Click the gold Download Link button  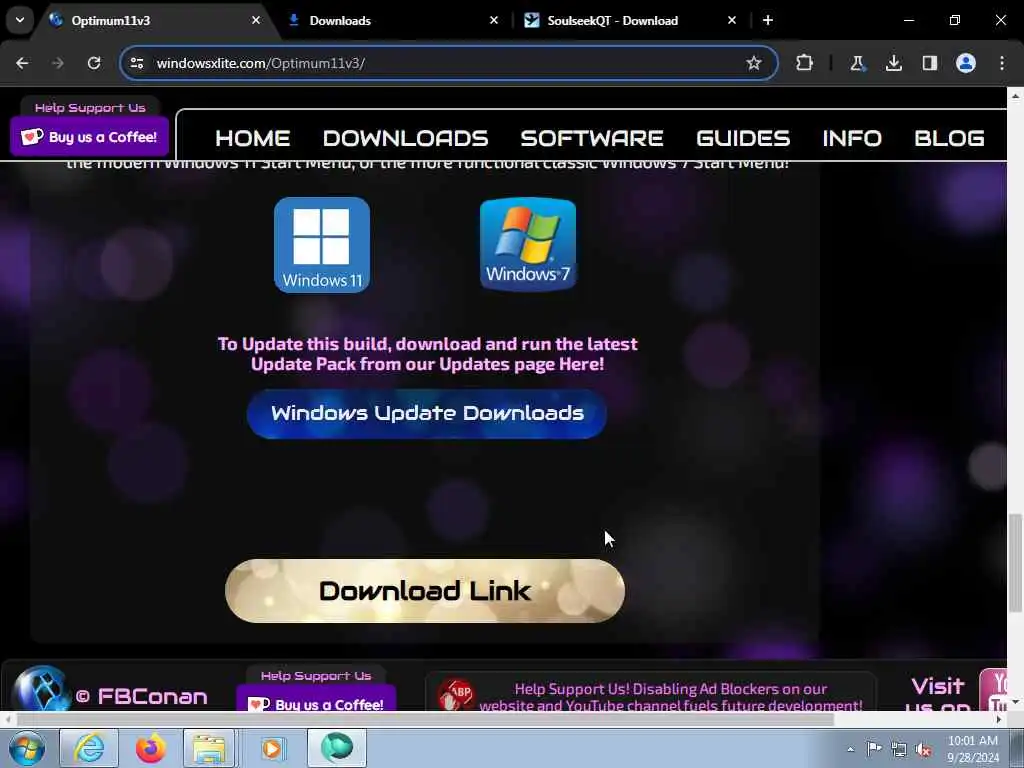click(x=425, y=591)
